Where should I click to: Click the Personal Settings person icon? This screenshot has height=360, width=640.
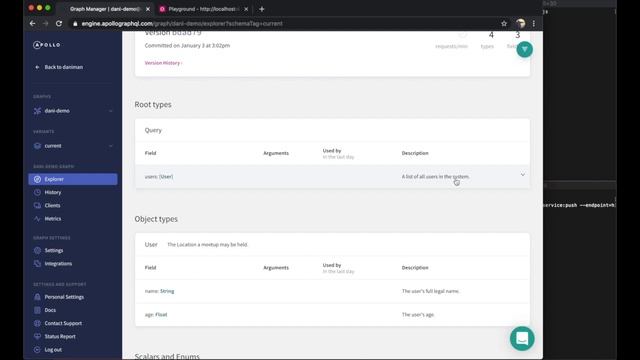pyautogui.click(x=38, y=297)
